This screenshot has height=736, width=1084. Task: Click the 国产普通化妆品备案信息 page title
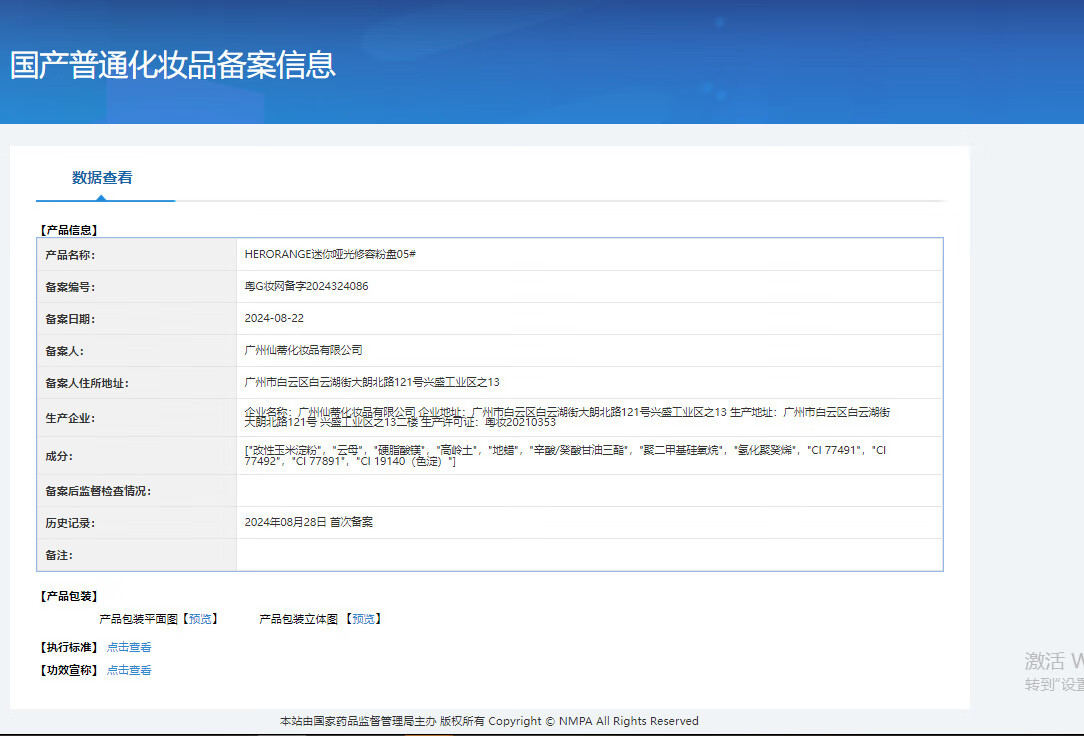[173, 65]
